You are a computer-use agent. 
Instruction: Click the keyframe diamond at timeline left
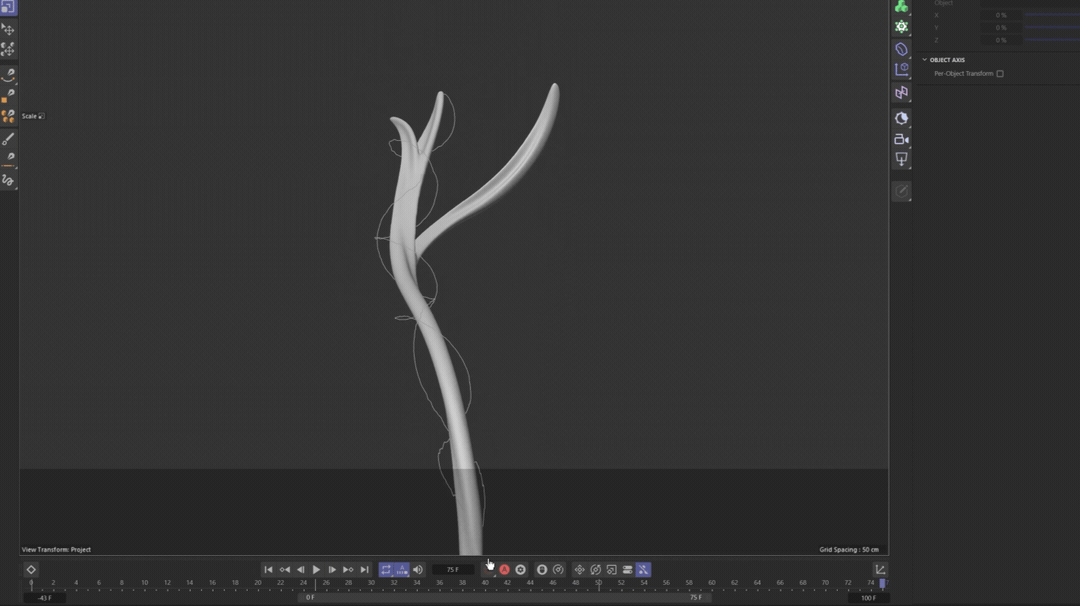point(31,570)
